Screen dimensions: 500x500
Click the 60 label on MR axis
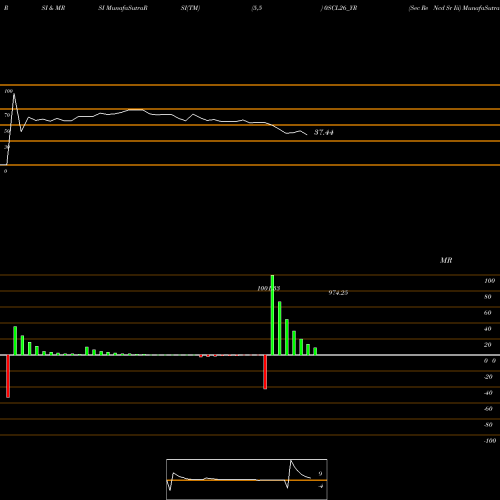click(x=487, y=313)
